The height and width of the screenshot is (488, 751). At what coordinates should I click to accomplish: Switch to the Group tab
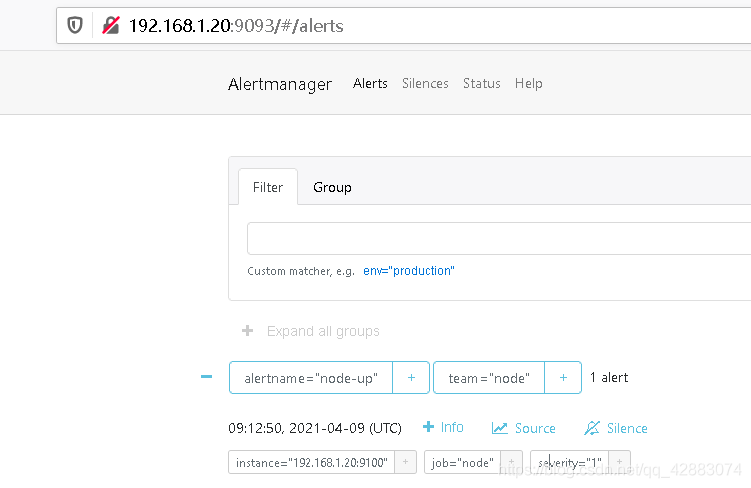tap(332, 187)
